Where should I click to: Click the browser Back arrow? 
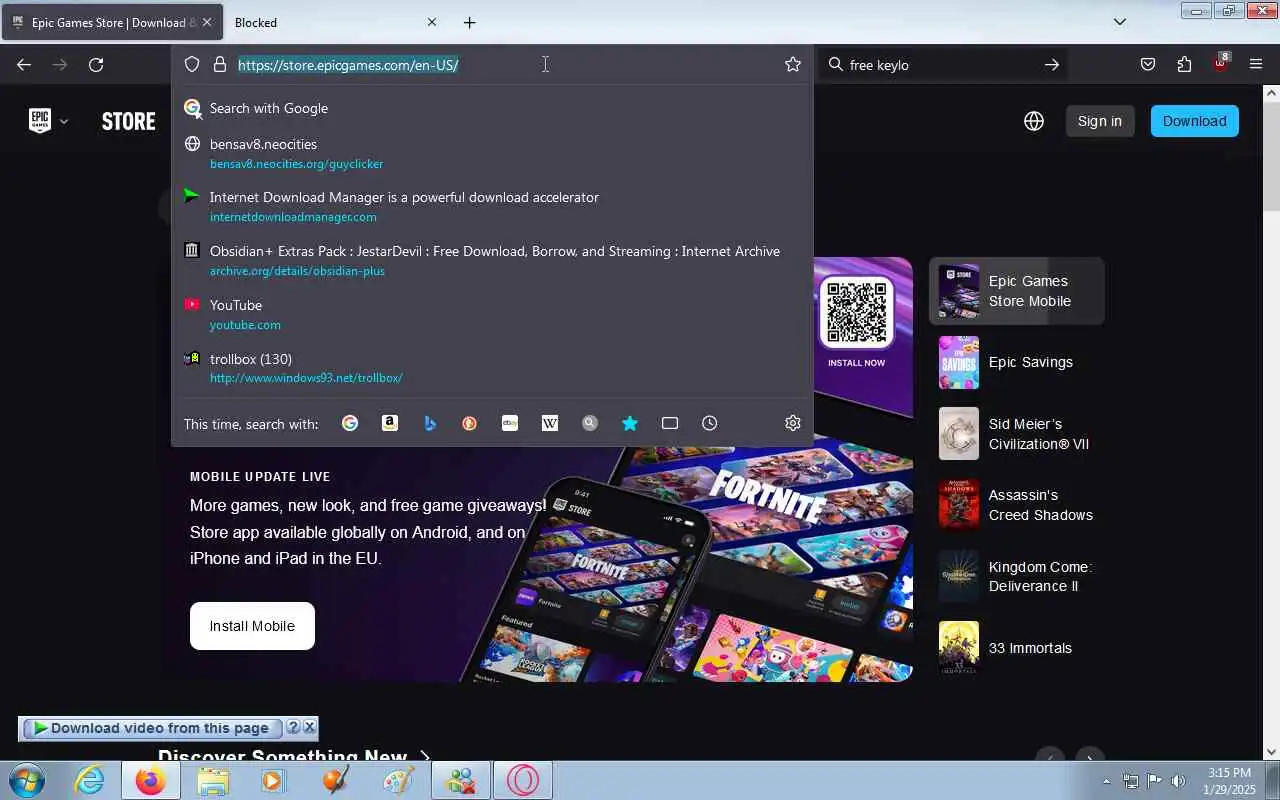(24, 65)
